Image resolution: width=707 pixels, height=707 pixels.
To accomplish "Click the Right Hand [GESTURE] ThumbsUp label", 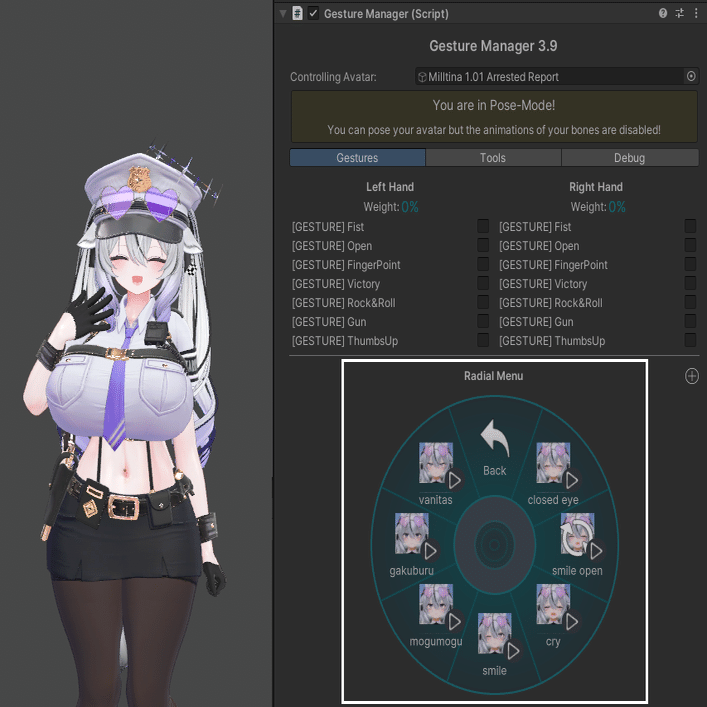I will coord(552,341).
